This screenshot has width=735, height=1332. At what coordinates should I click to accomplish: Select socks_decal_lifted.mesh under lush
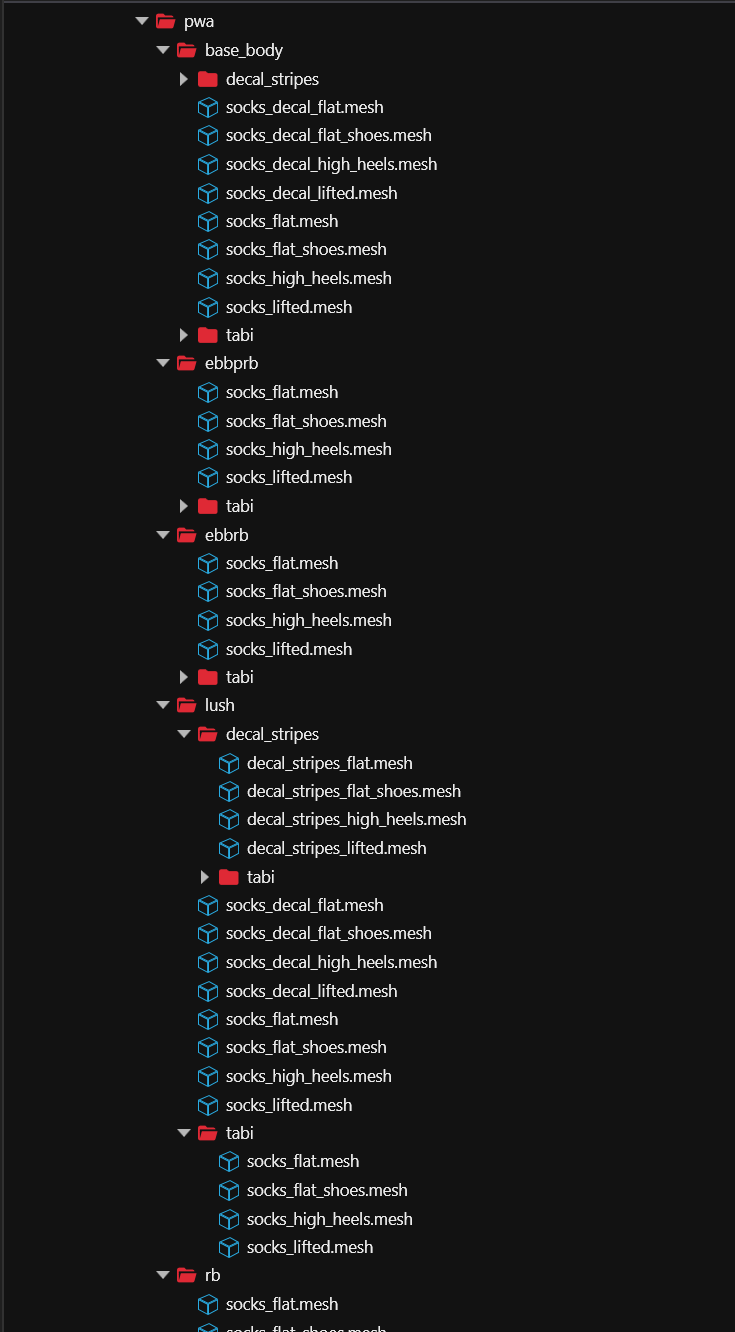pyautogui.click(x=311, y=991)
